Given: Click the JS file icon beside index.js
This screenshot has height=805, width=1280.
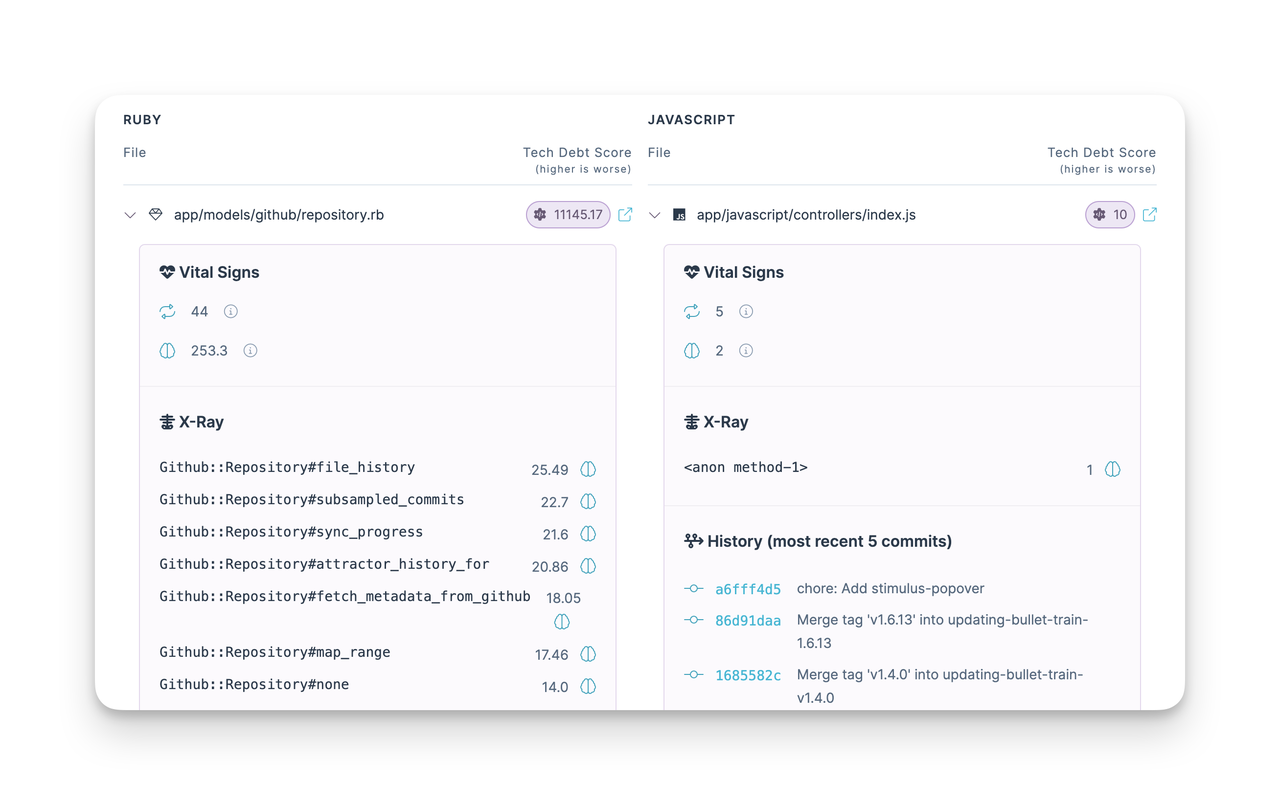Looking at the screenshot, I should tap(679, 215).
